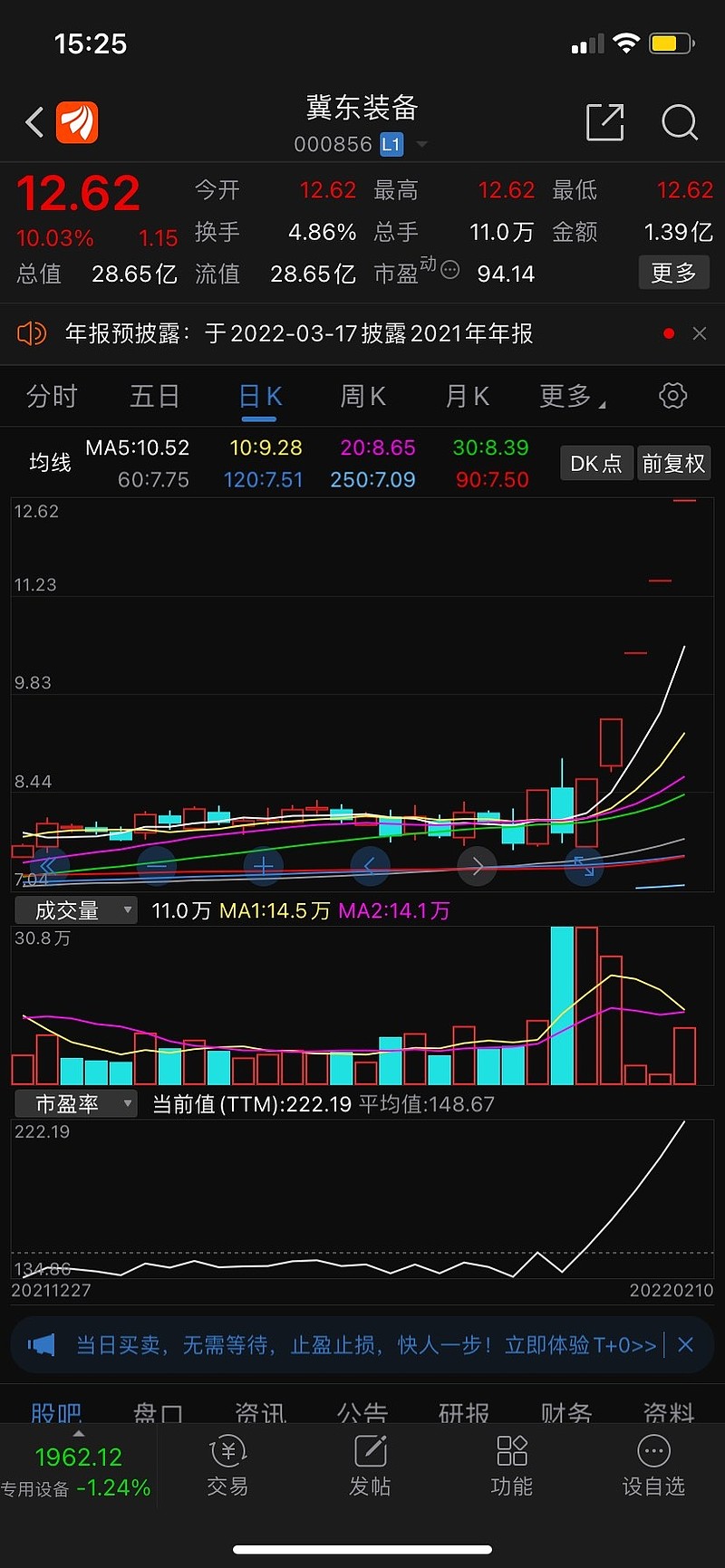Screen dimensions: 725x1568
Task: Move chart right with arrow icon
Action: click(x=477, y=867)
